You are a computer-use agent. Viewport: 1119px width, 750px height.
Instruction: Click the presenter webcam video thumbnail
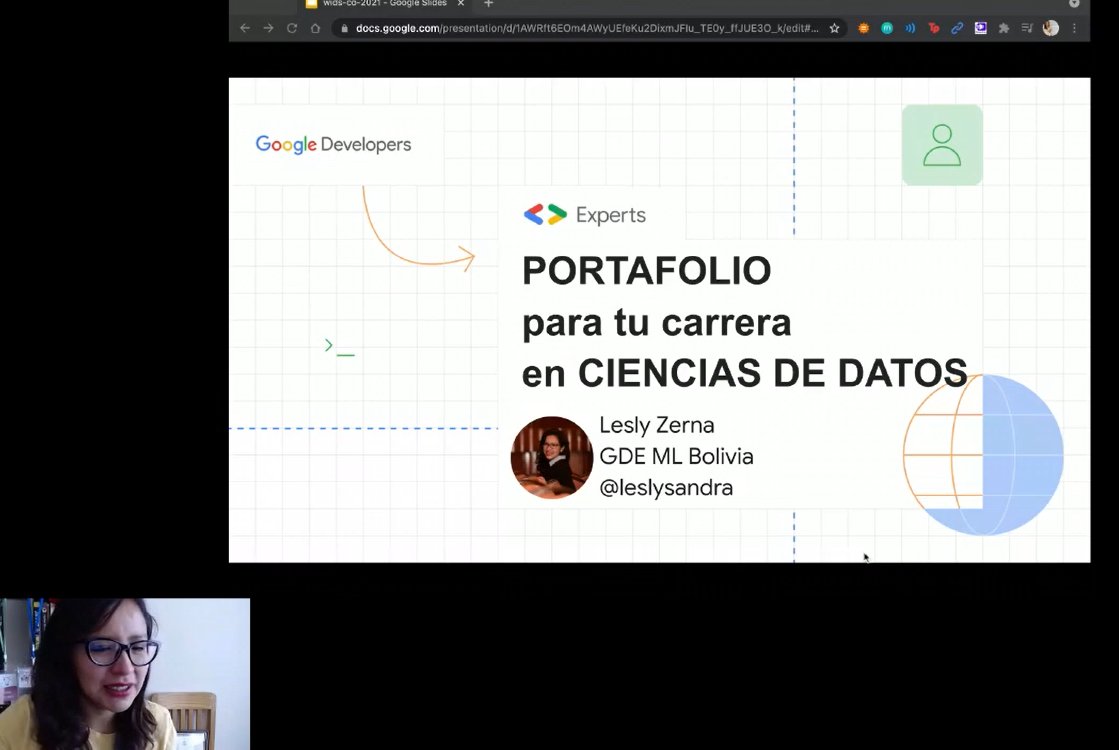tap(125, 674)
